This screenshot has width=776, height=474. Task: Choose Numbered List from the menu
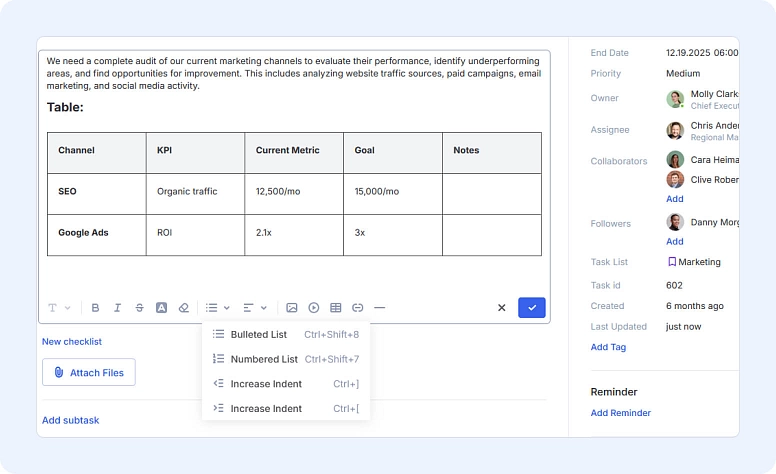pos(264,359)
